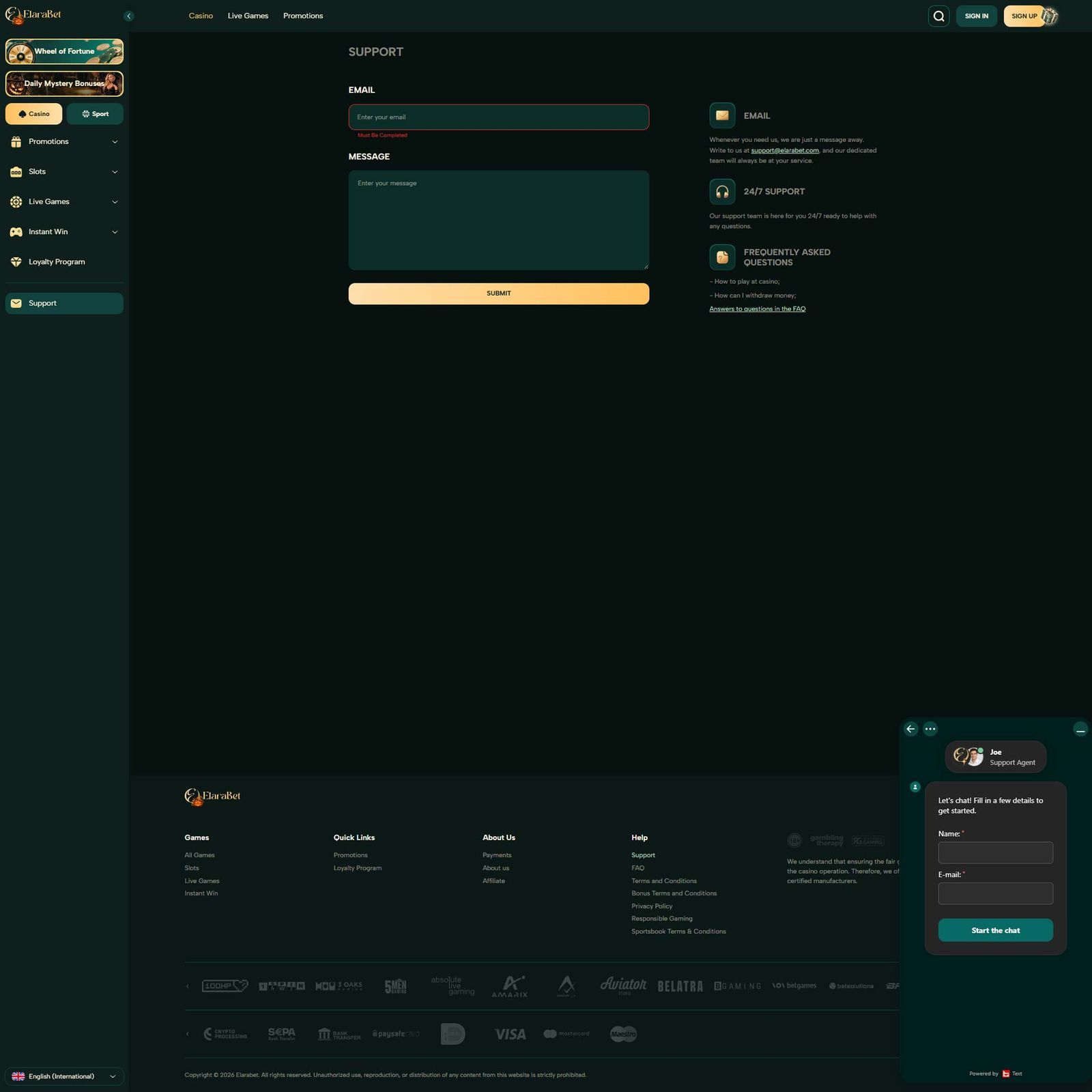This screenshot has height=1092, width=1092.
Task: Submit the support form
Action: click(x=499, y=293)
